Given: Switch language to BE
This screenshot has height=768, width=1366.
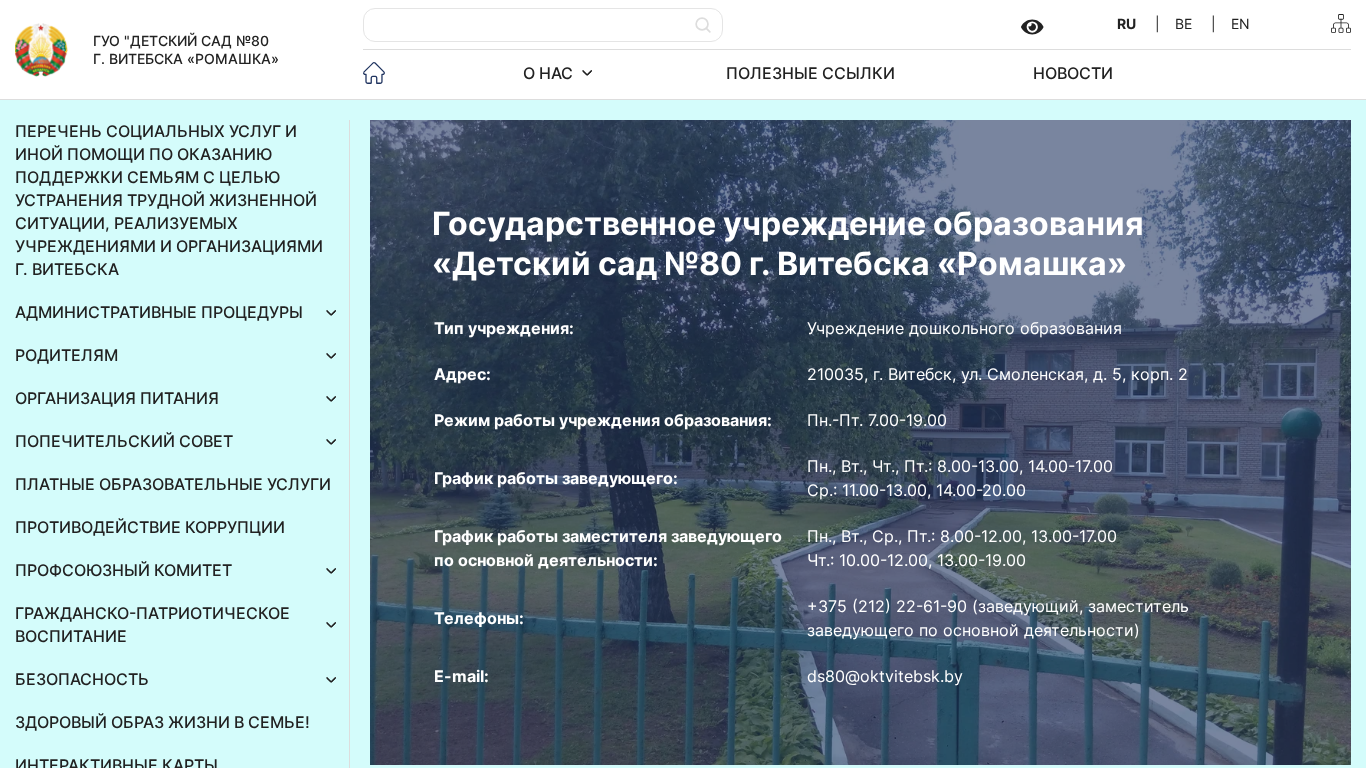Looking at the screenshot, I should (x=1183, y=24).
